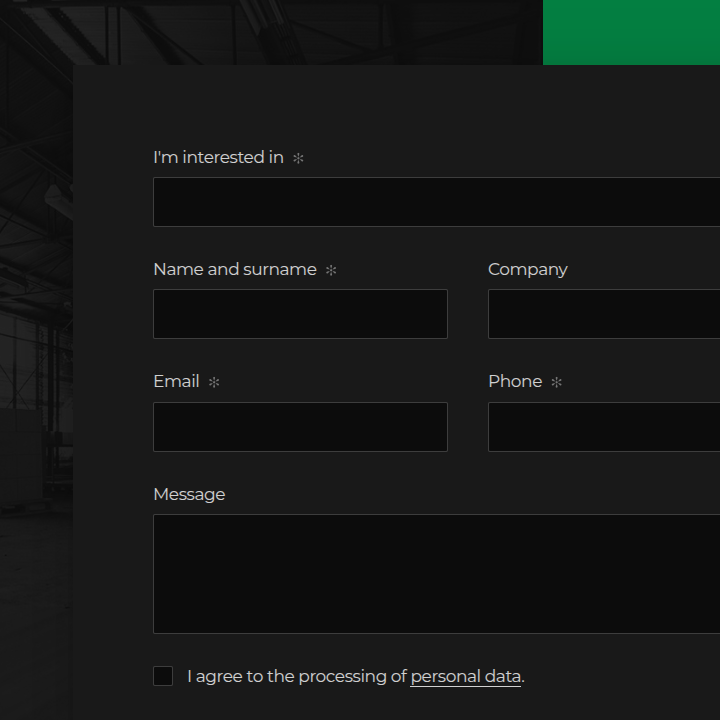Focus the Phone input field
The image size is (720, 720).
pyautogui.click(x=604, y=427)
